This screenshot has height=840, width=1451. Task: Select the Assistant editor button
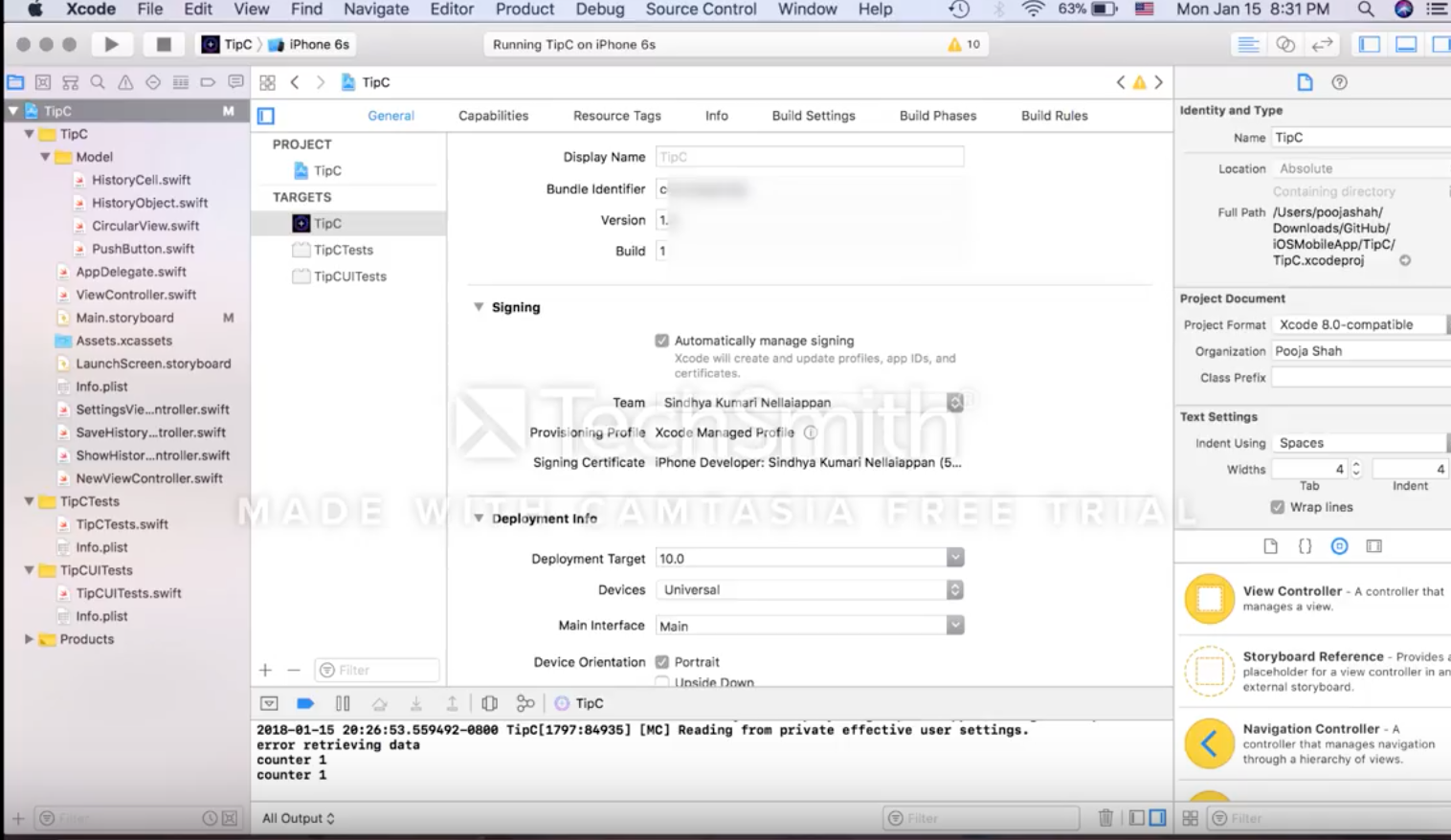coord(1285,44)
